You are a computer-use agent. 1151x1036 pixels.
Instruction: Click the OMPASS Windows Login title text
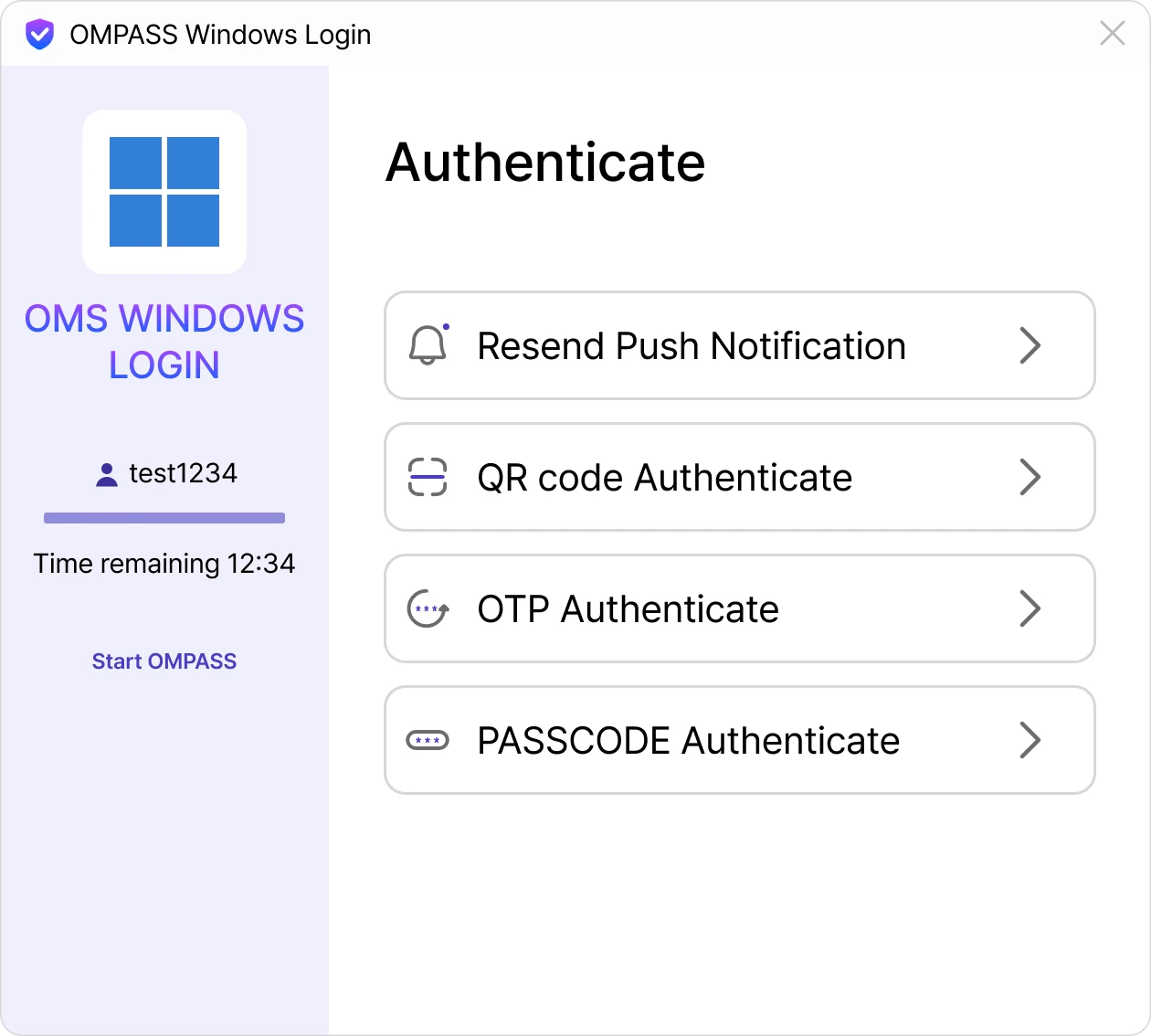[221, 35]
